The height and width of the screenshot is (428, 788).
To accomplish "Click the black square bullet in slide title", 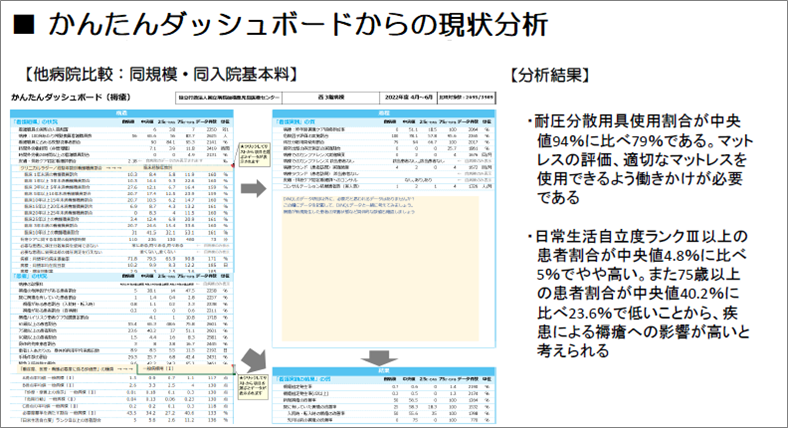I will tap(22, 24).
